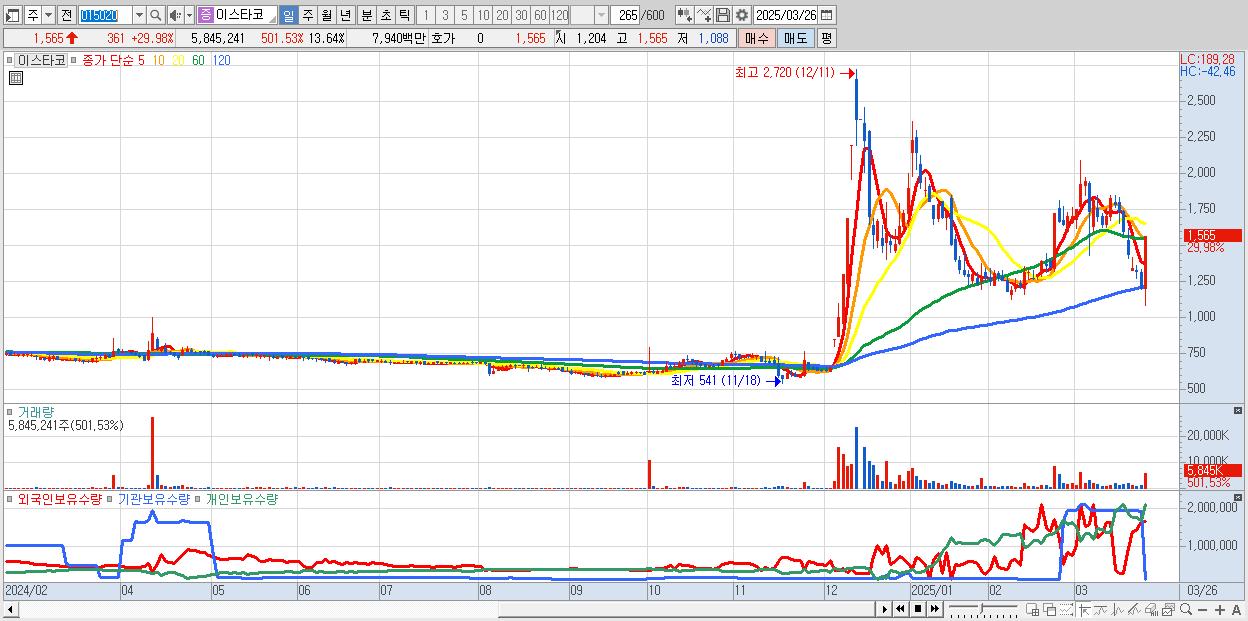Click the overlapping windows icon at bottom

click(1050, 609)
